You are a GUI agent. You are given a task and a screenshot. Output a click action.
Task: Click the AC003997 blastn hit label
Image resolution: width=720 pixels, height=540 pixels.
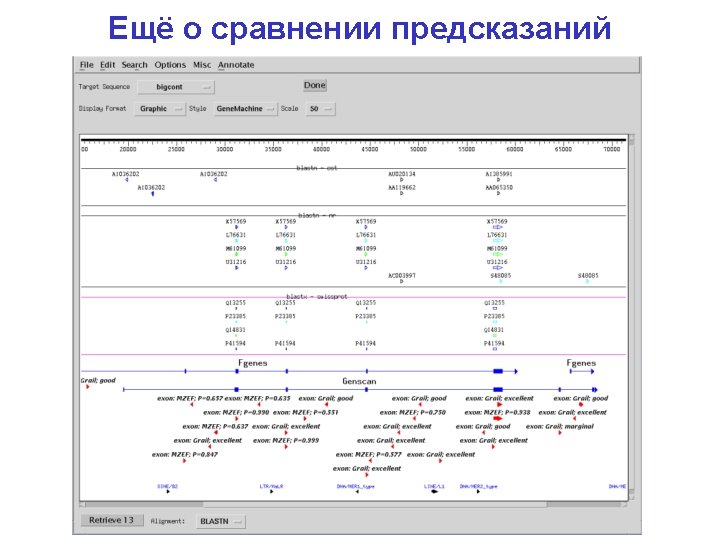tap(402, 276)
